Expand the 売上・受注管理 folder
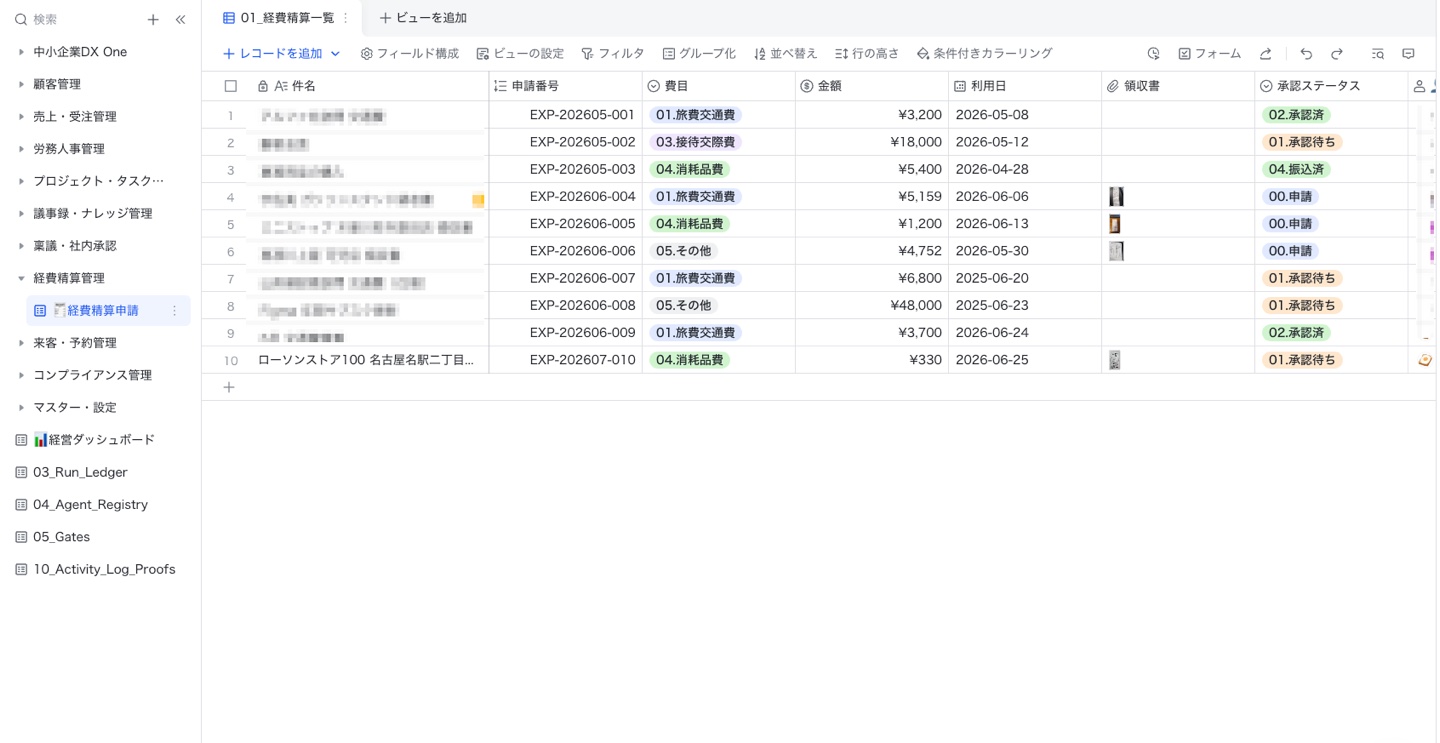1440x743 pixels. tap(21, 117)
